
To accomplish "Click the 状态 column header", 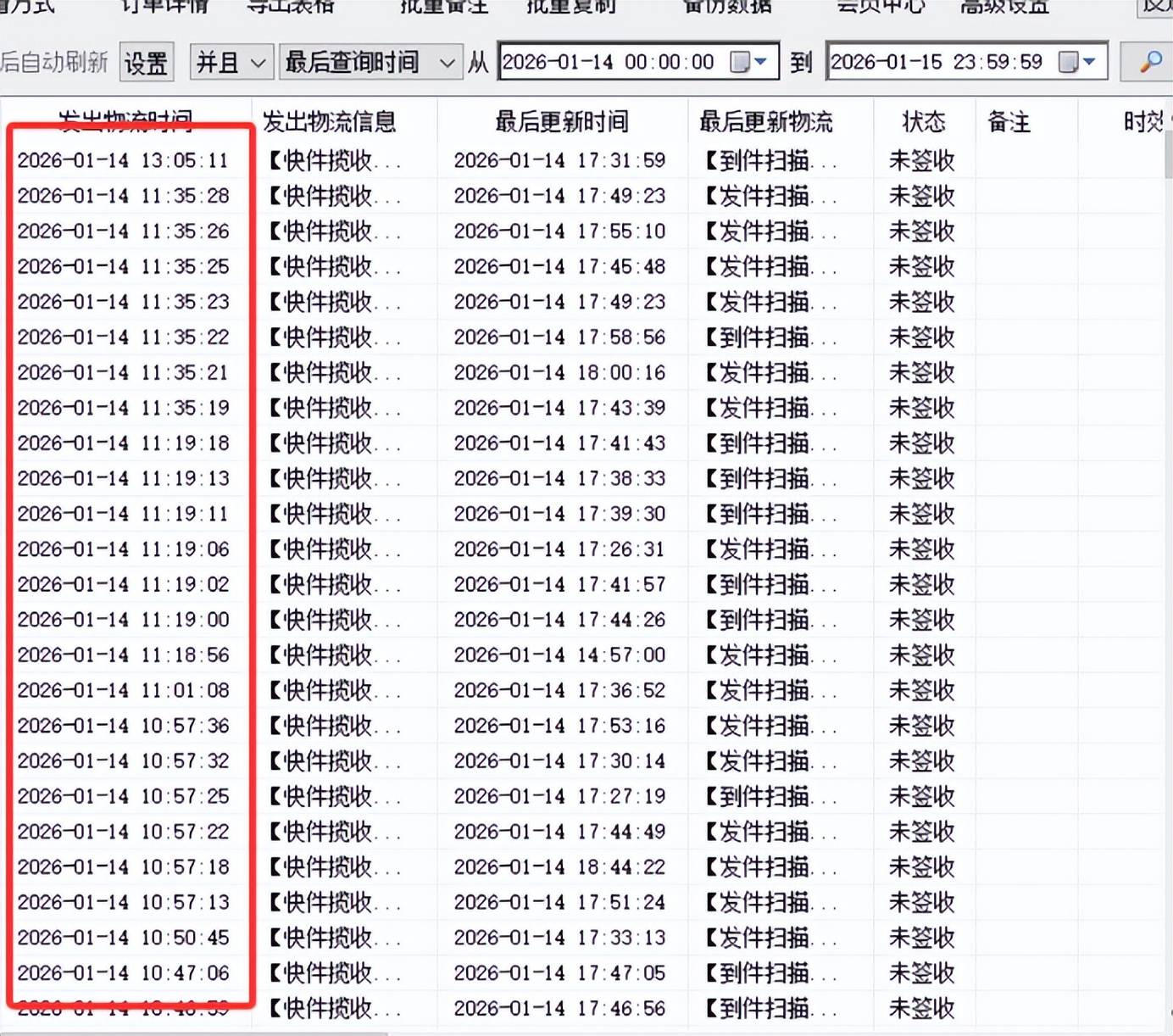I will click(923, 122).
